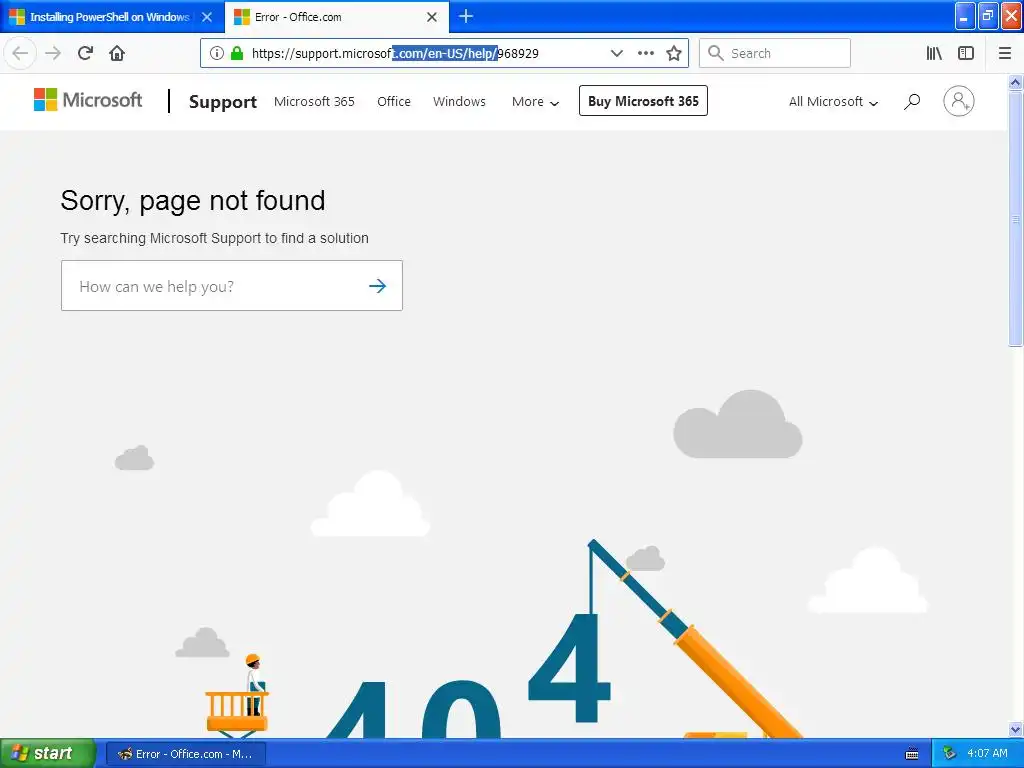This screenshot has height=768, width=1024.
Task: Click the vertical scrollbar thumb
Action: (1016, 219)
